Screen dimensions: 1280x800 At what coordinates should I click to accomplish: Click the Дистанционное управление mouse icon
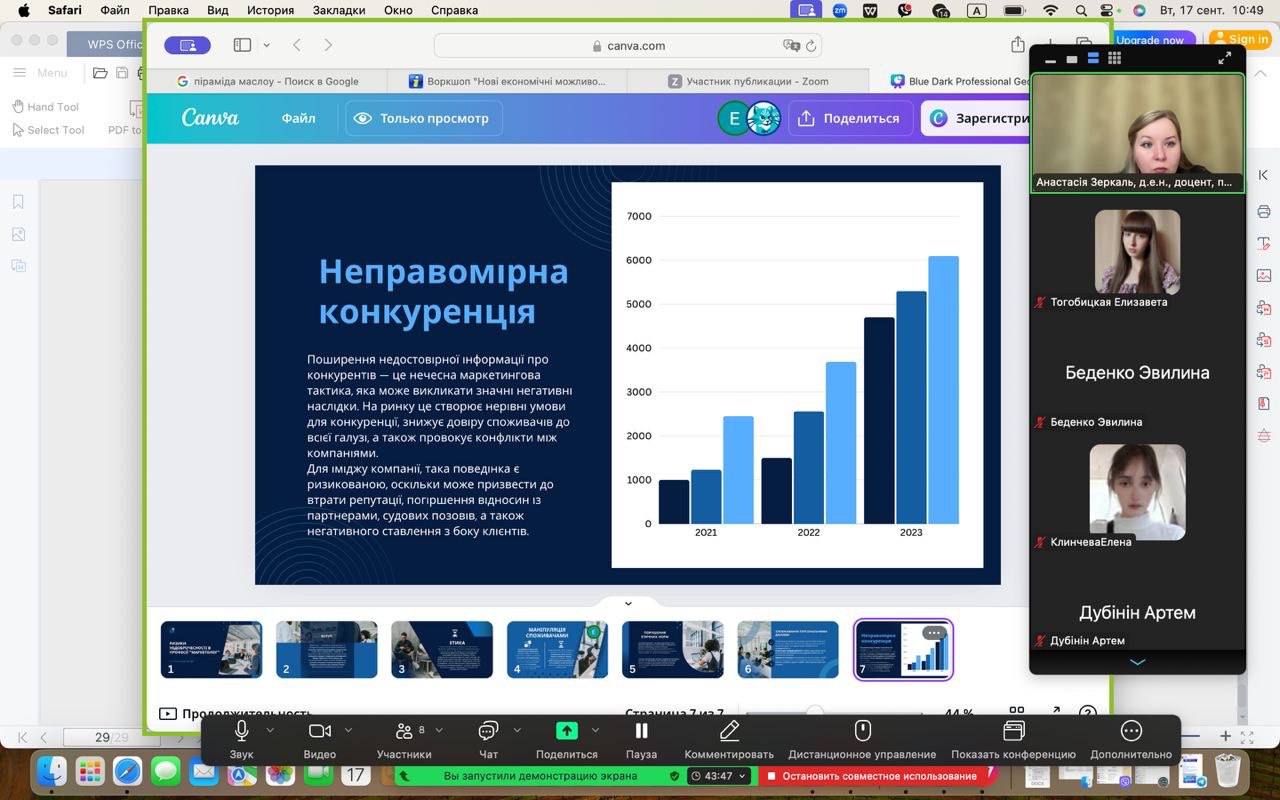click(862, 731)
